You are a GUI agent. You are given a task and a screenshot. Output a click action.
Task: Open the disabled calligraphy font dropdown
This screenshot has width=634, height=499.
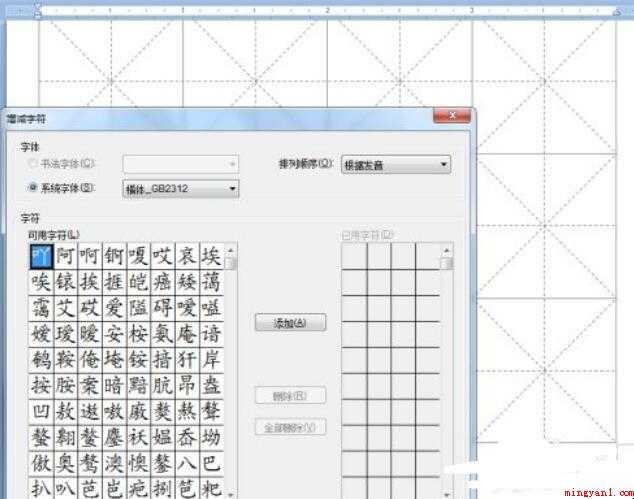[x=181, y=164]
